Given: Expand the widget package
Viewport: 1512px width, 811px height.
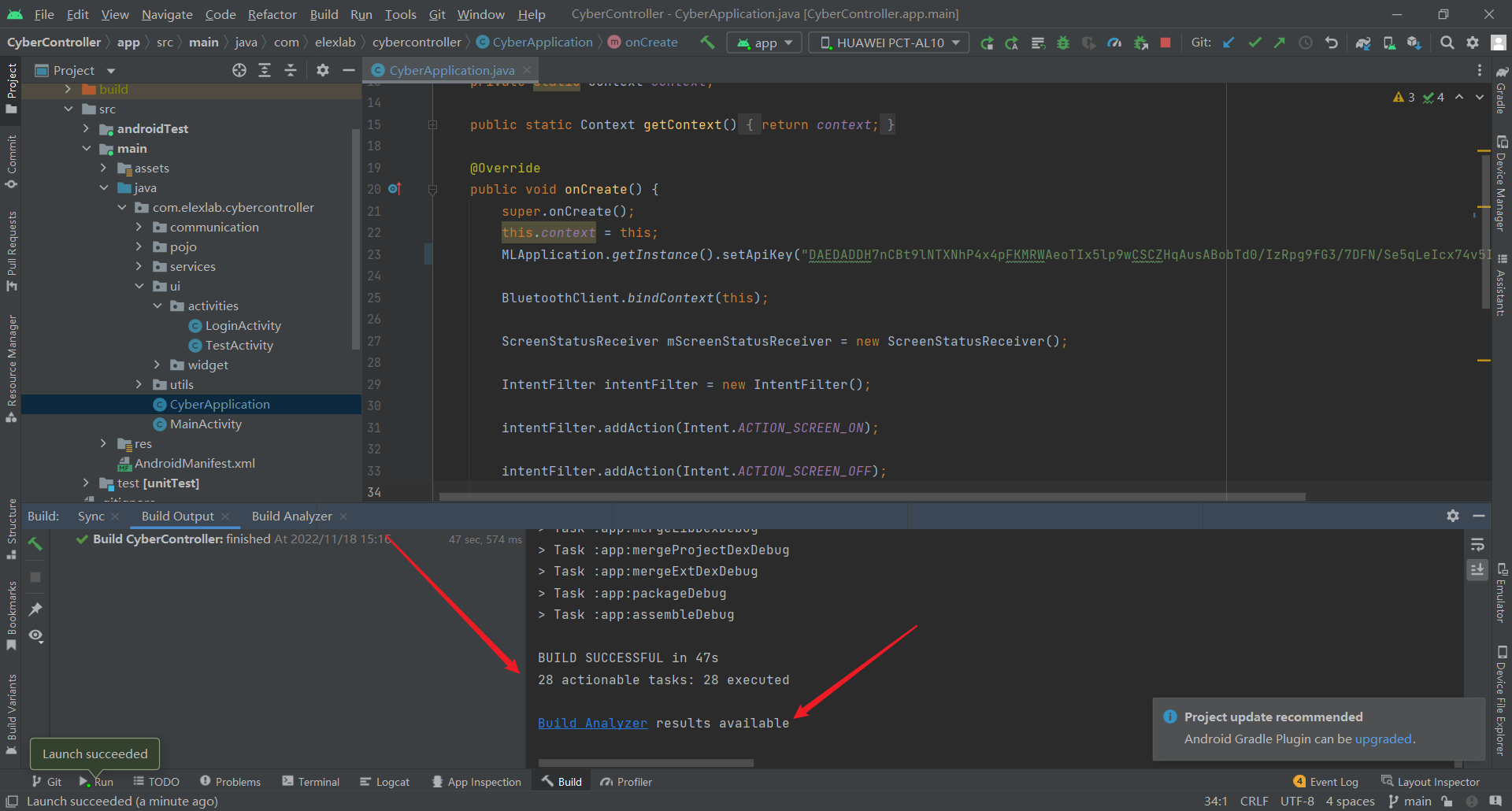Looking at the screenshot, I should pos(157,365).
